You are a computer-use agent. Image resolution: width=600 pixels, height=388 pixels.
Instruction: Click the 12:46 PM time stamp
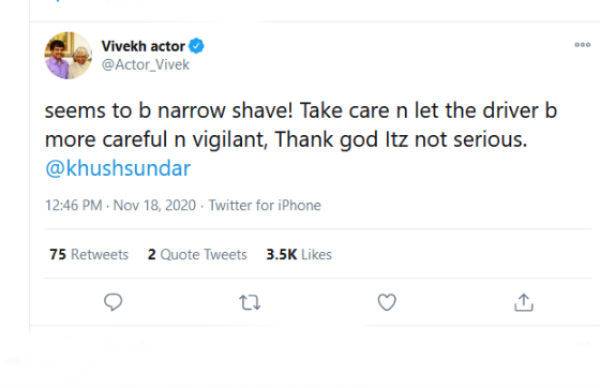[73, 205]
